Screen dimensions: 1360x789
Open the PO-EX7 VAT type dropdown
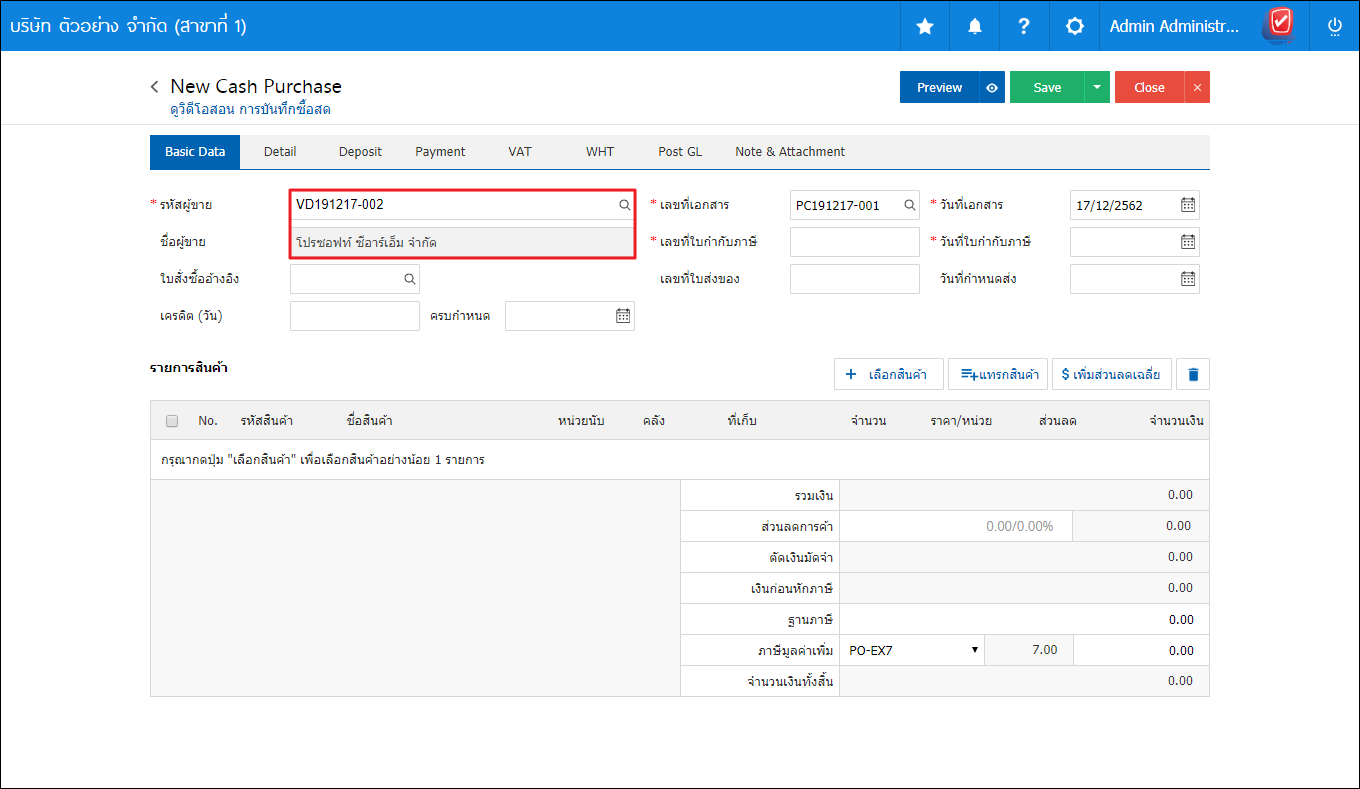[912, 650]
